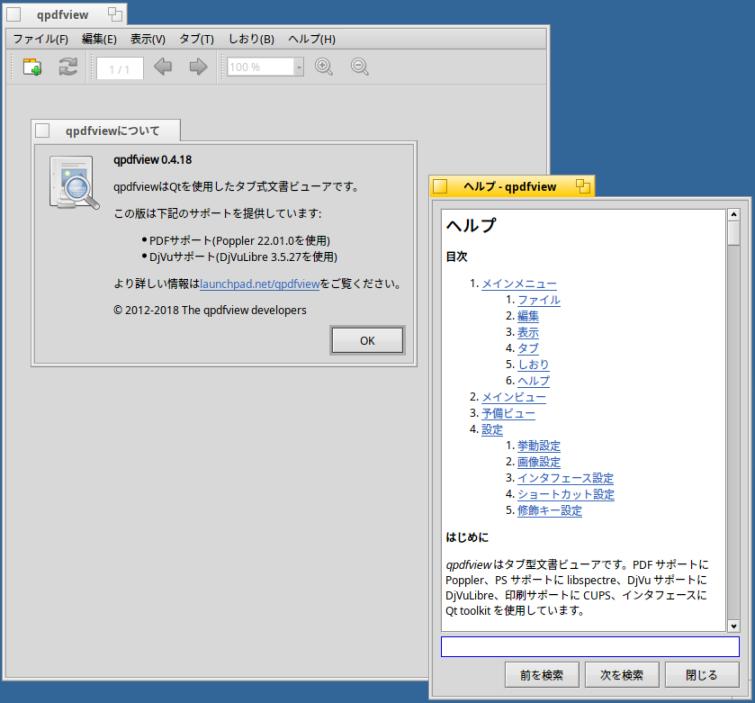This screenshot has width=755, height=703.
Task: Click the はじめに heading in Help
Action: pyautogui.click(x=467, y=537)
